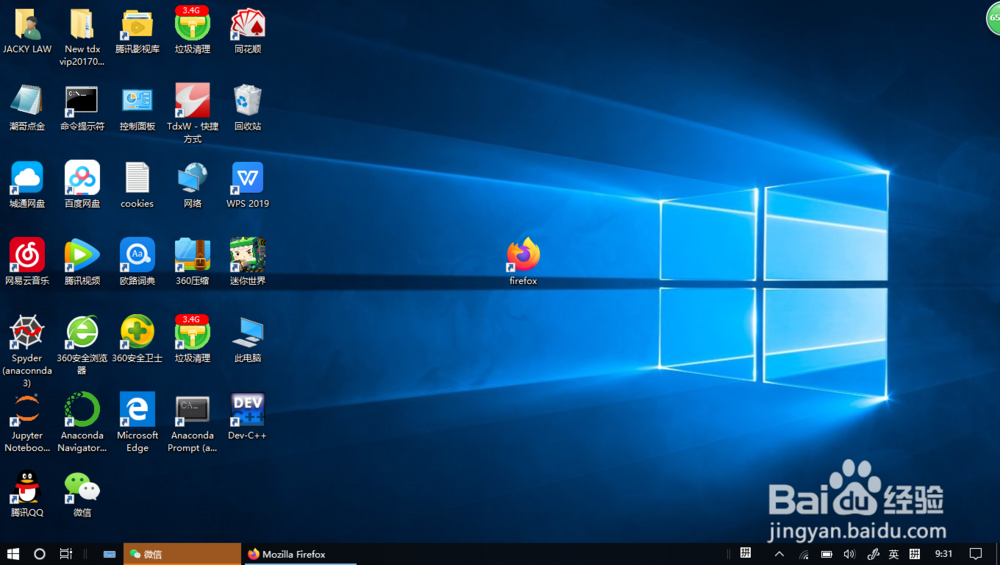This screenshot has width=1000, height=565.
Task: Open the notification Action Center icon
Action: 975,554
